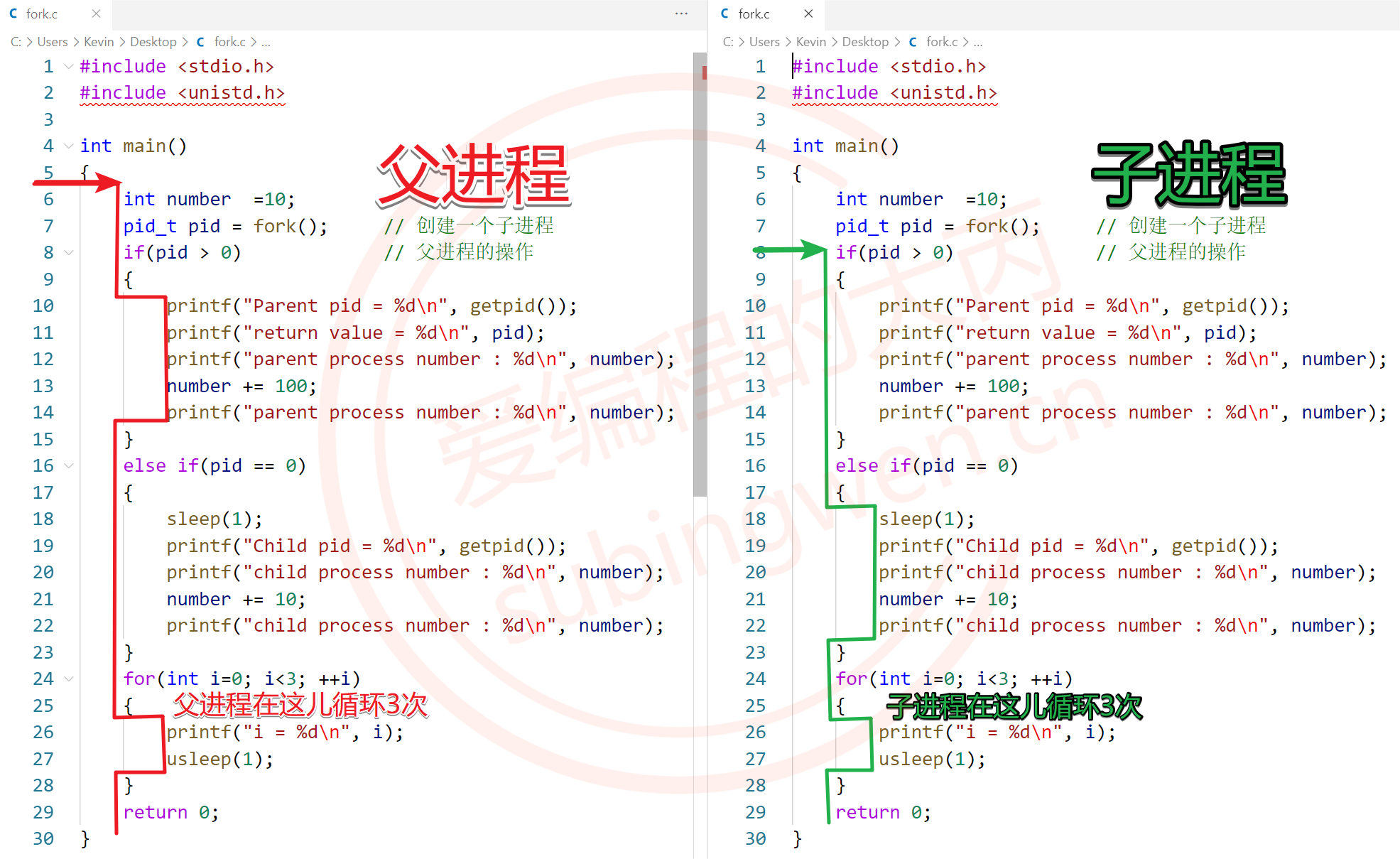1400x859 pixels.
Task: Click the 'i = %d\n' printf in left editor
Action: [286, 732]
